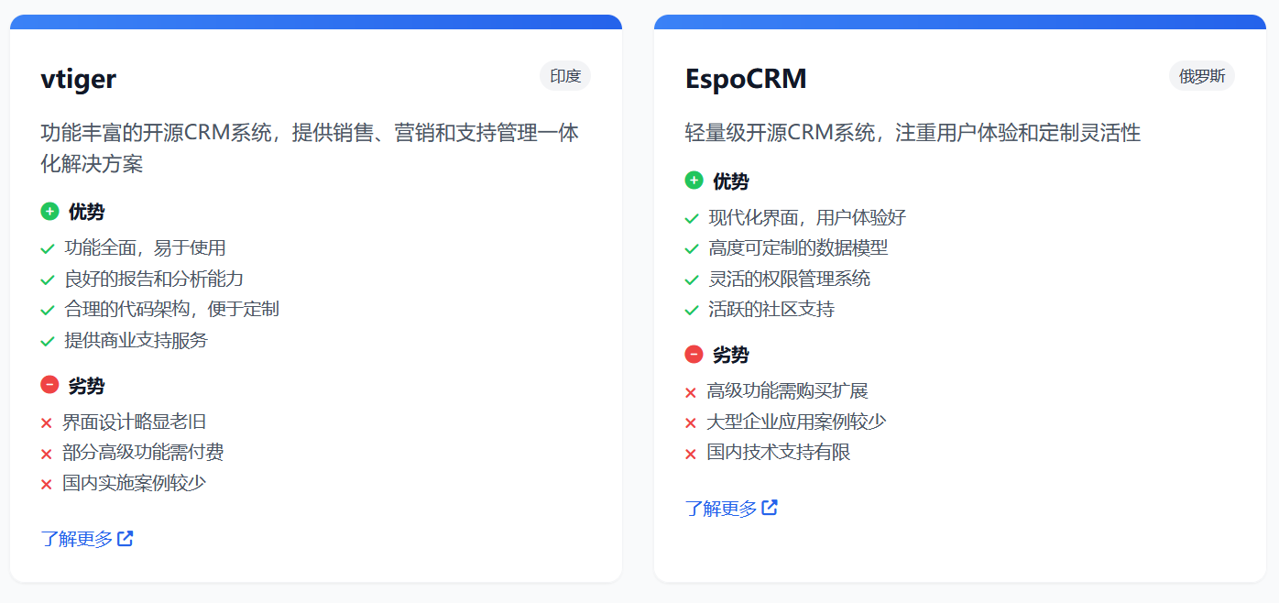Click red X icon next to 界面设计略显老旧
Screen dimensions: 1279x603
pyautogui.click(x=46, y=423)
